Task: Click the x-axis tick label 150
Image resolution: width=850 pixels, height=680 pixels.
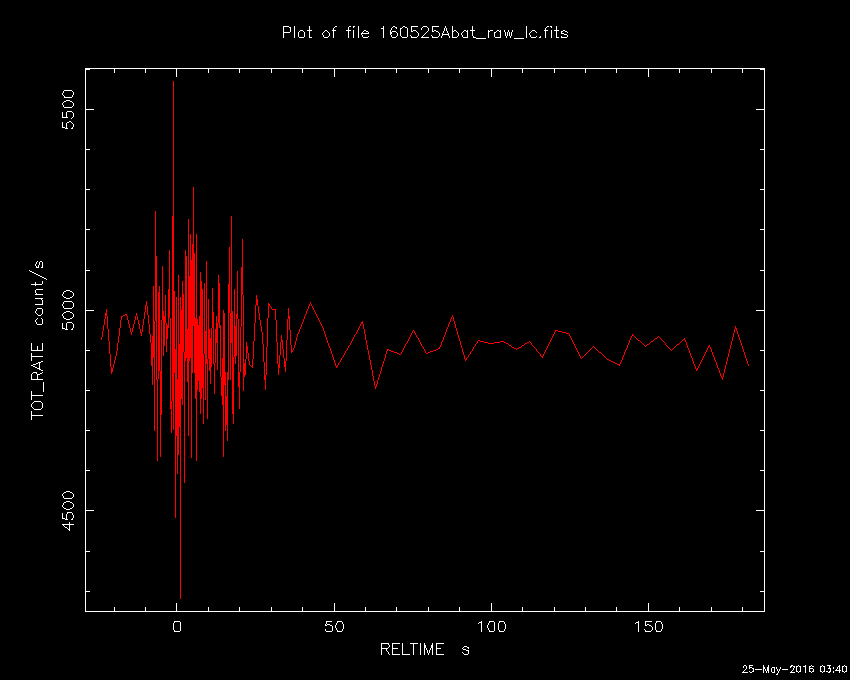Action: pyautogui.click(x=648, y=627)
